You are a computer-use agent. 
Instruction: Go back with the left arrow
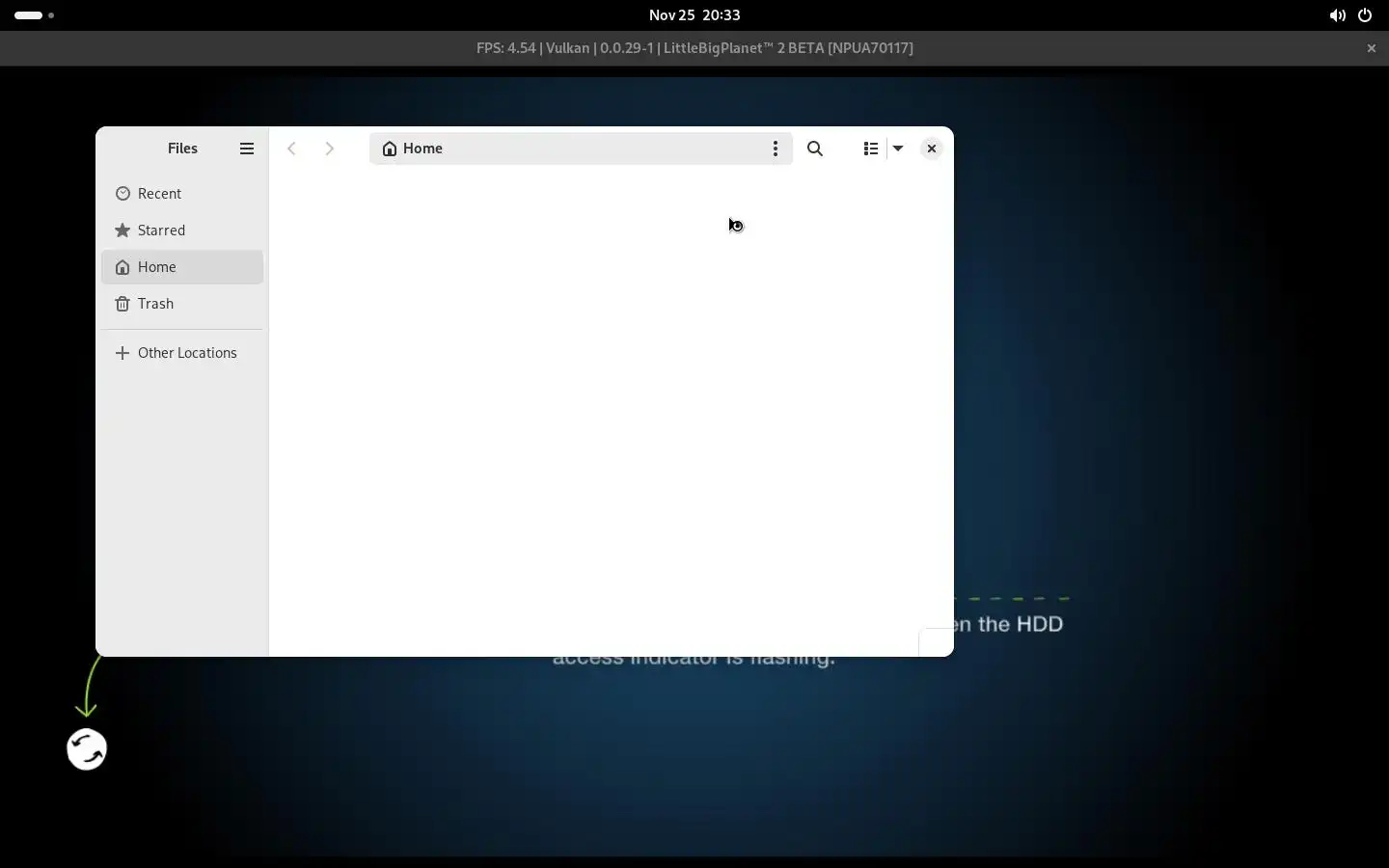(291, 149)
